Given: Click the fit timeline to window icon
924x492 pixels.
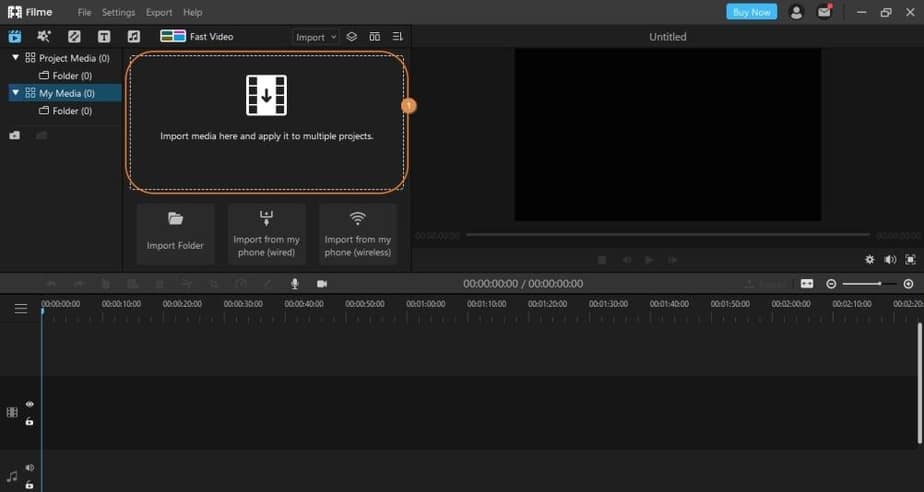Looking at the screenshot, I should coord(807,283).
